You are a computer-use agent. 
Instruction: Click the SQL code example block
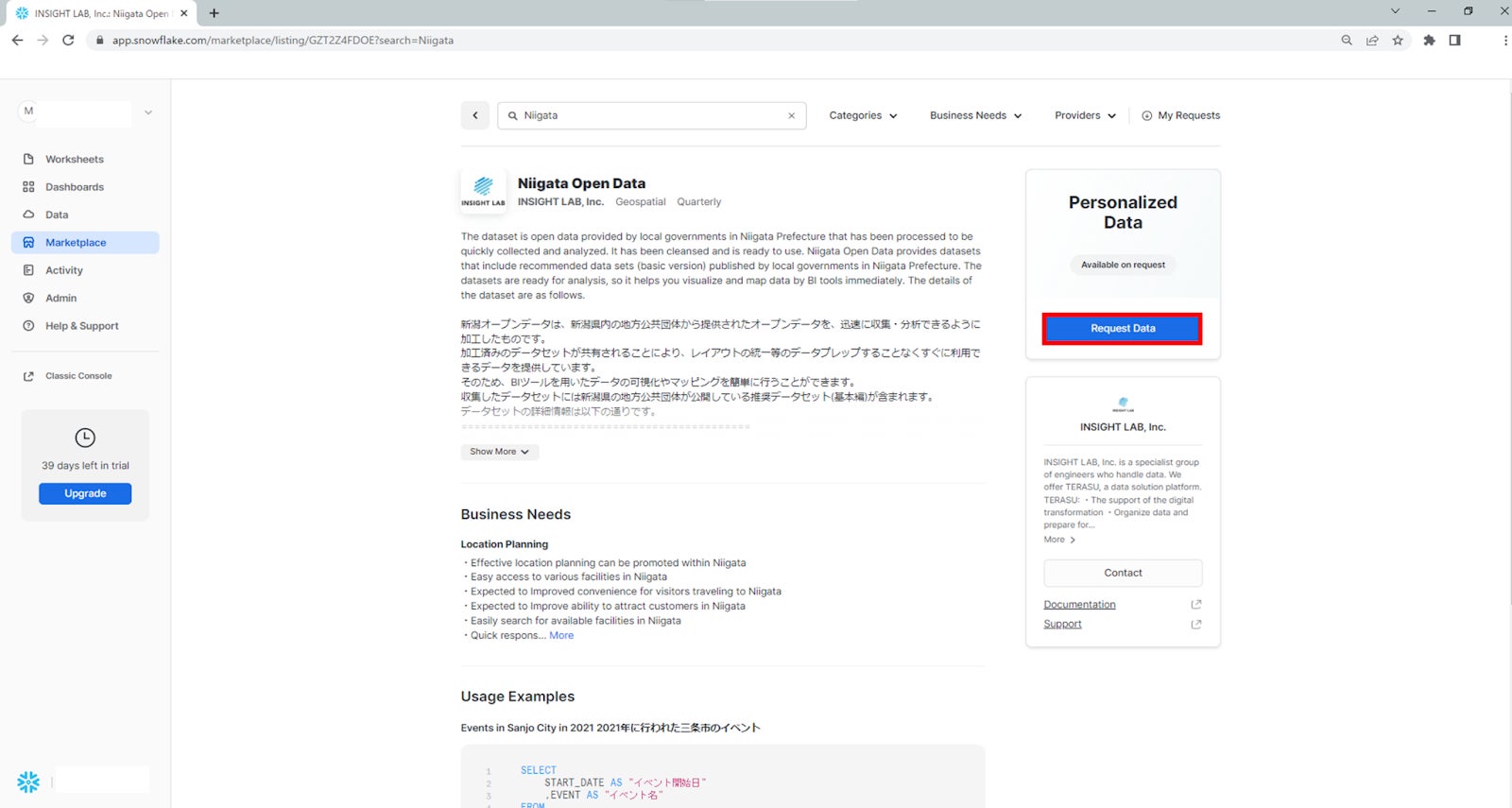[x=723, y=777]
